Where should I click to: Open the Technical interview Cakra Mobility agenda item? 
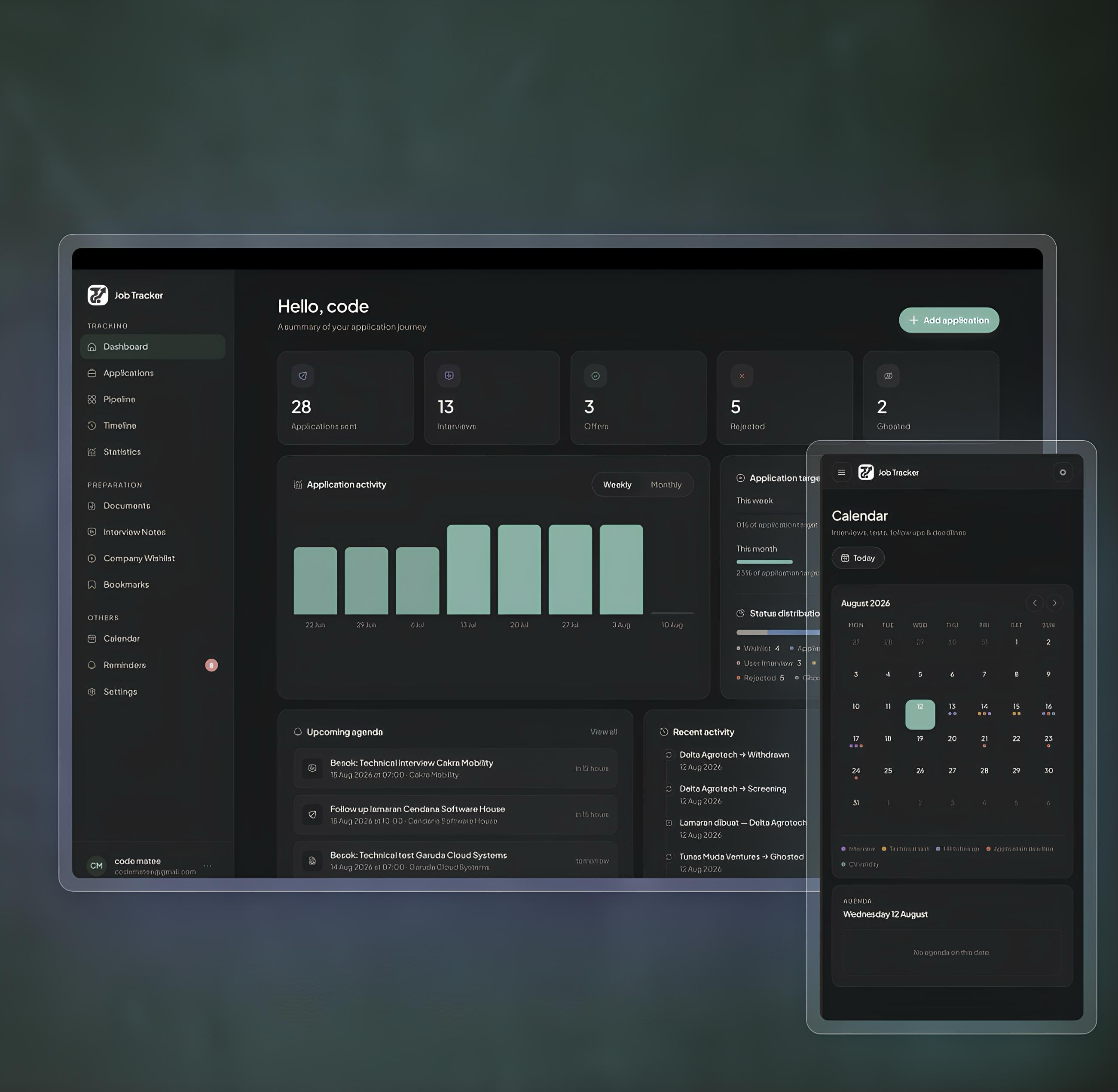click(455, 768)
